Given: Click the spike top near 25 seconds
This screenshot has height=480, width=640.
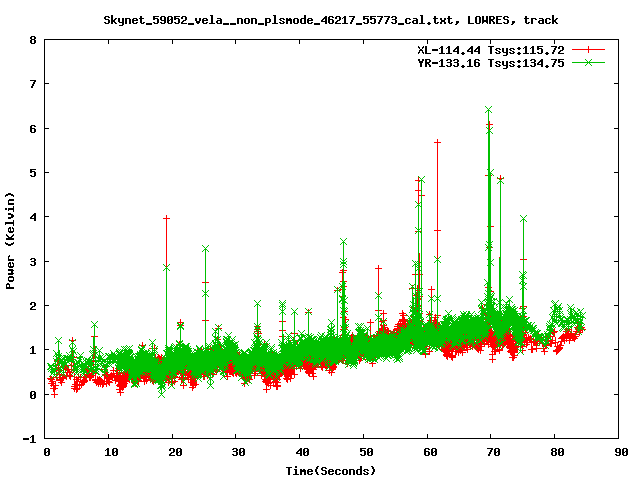Looking at the screenshot, I should coord(205,248).
